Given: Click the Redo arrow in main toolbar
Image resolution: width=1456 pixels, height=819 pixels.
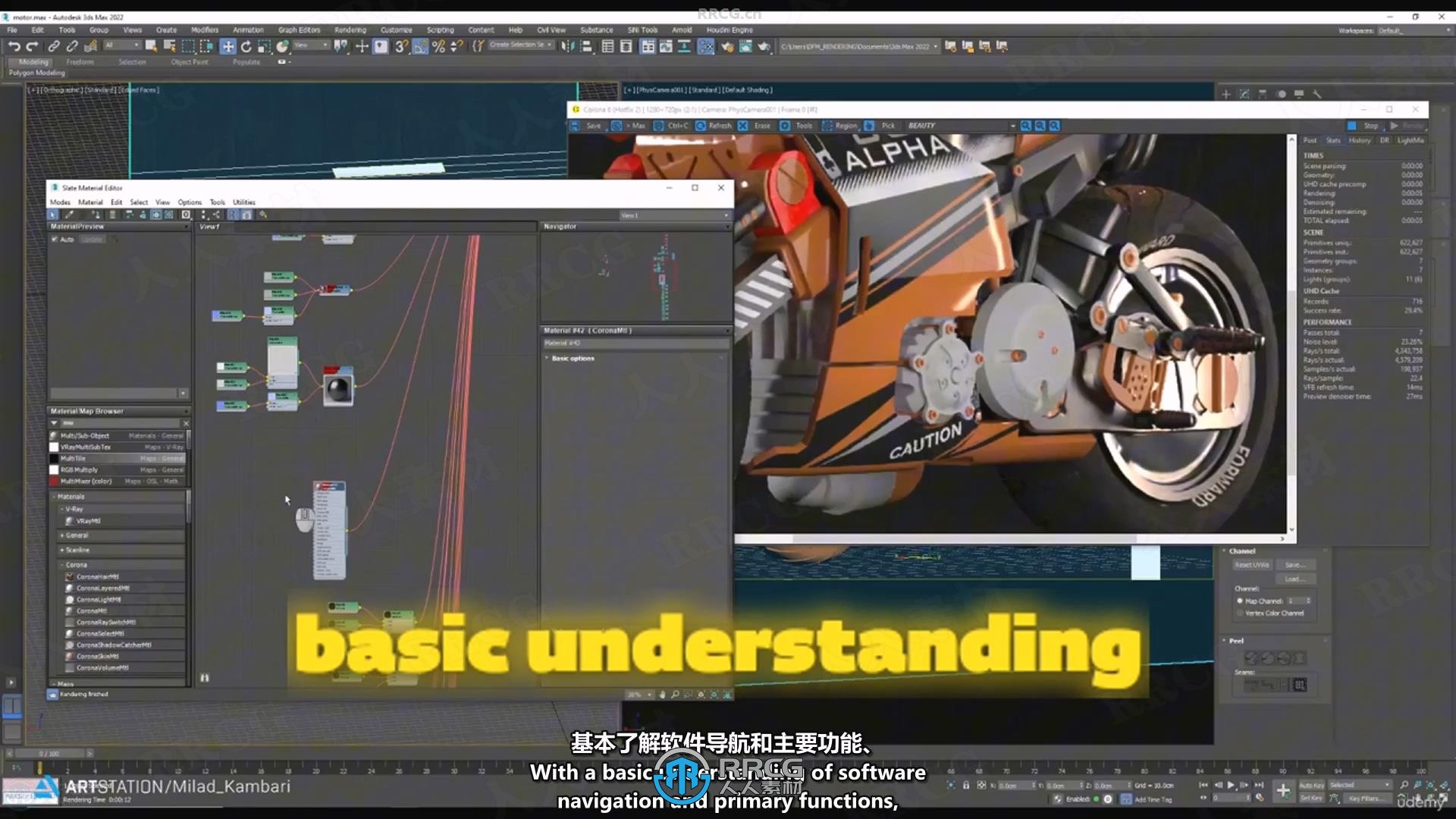Looking at the screenshot, I should tap(32, 47).
